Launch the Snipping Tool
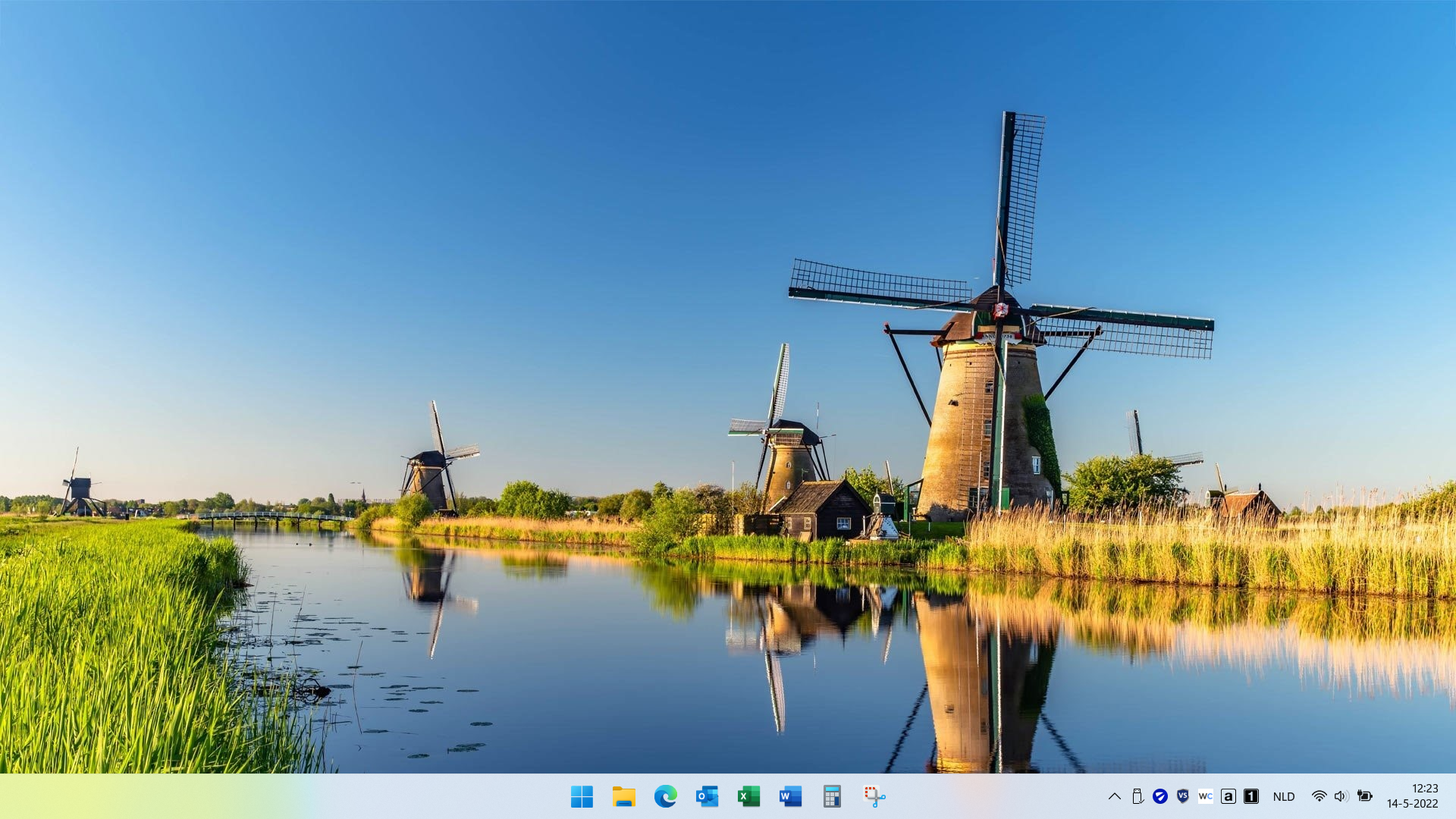Screen dimensions: 1456x819 (x=874, y=796)
